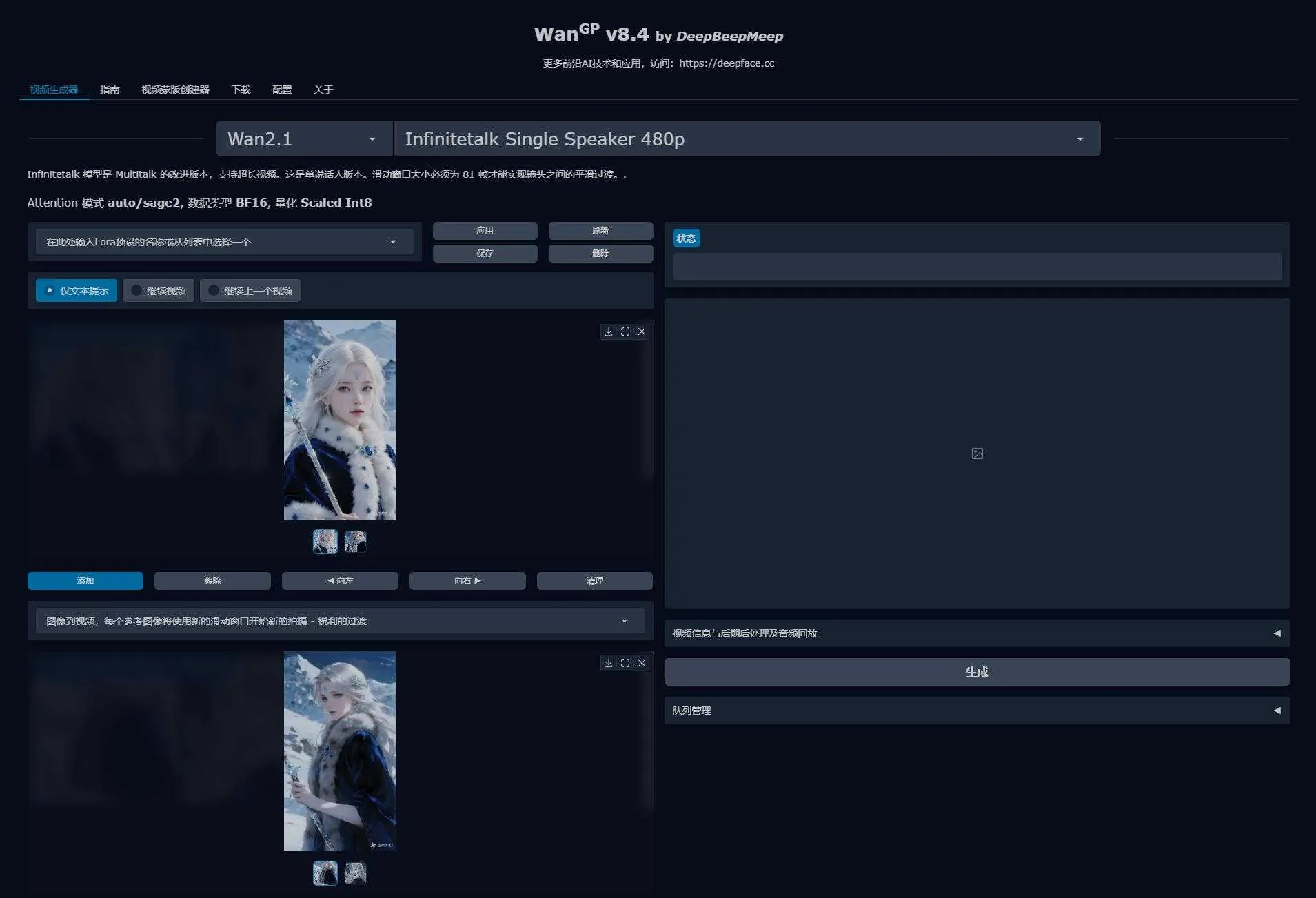The image size is (1316, 898).
Task: Open the Lora preset selection dropdown
Action: tap(224, 242)
